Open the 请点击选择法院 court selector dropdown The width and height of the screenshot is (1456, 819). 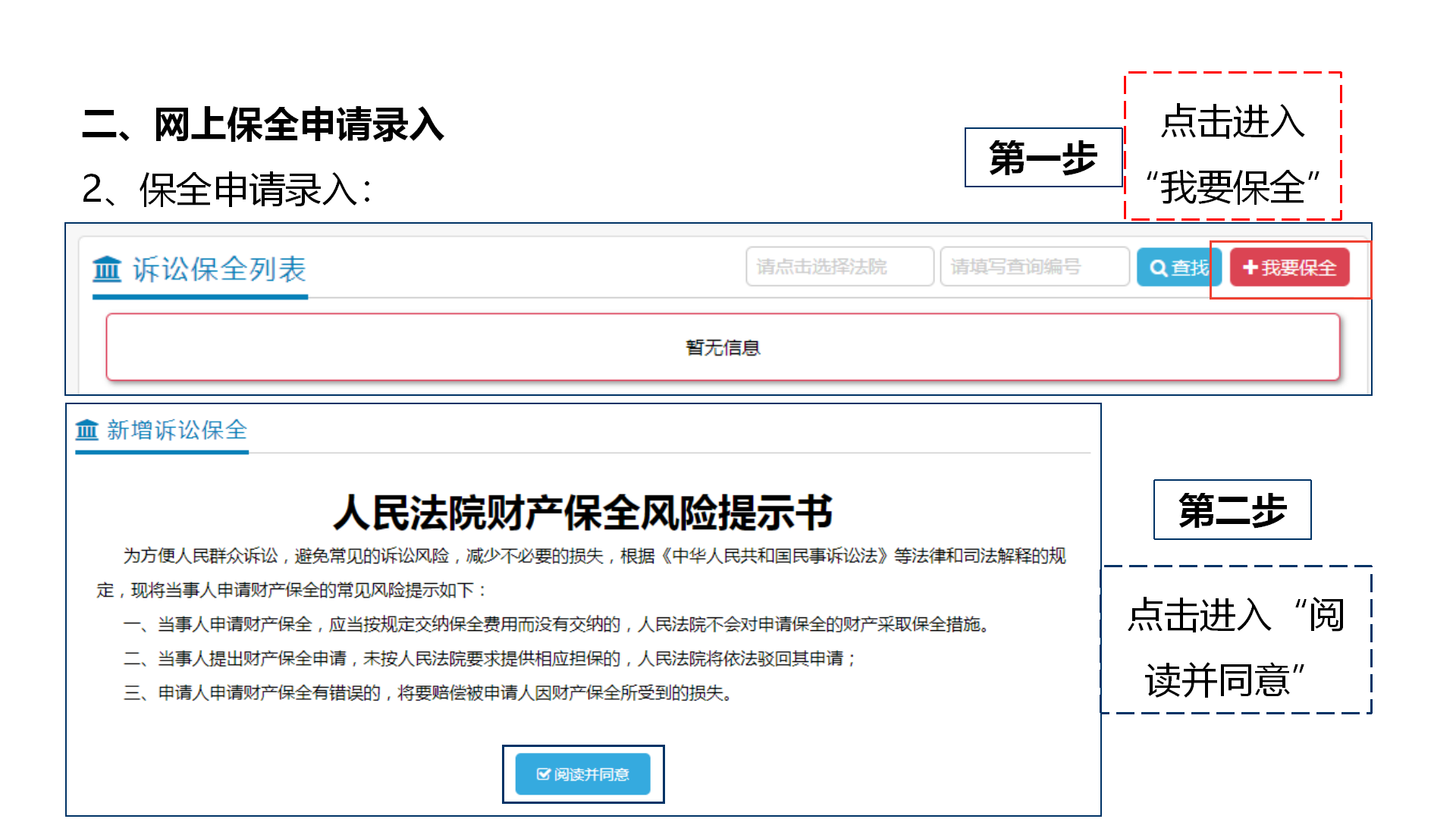coord(839,266)
